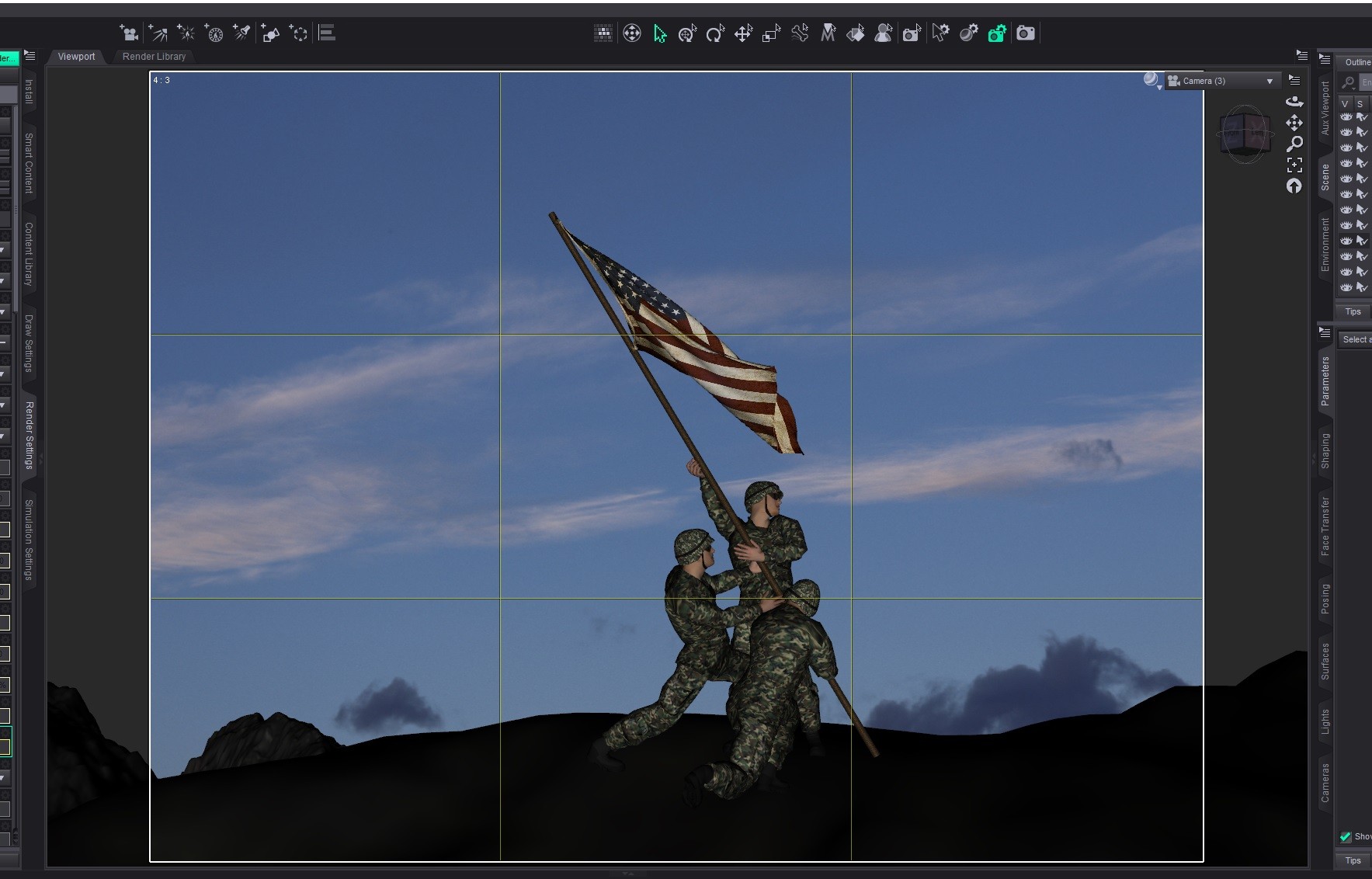Open the Cameras side tab
The width and height of the screenshot is (1372, 879).
1325,783
